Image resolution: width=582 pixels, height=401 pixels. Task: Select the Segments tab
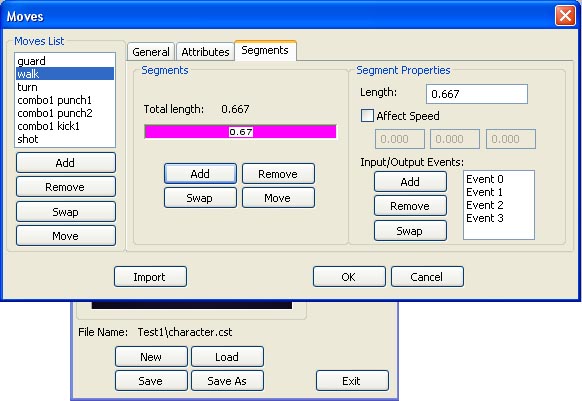point(265,50)
